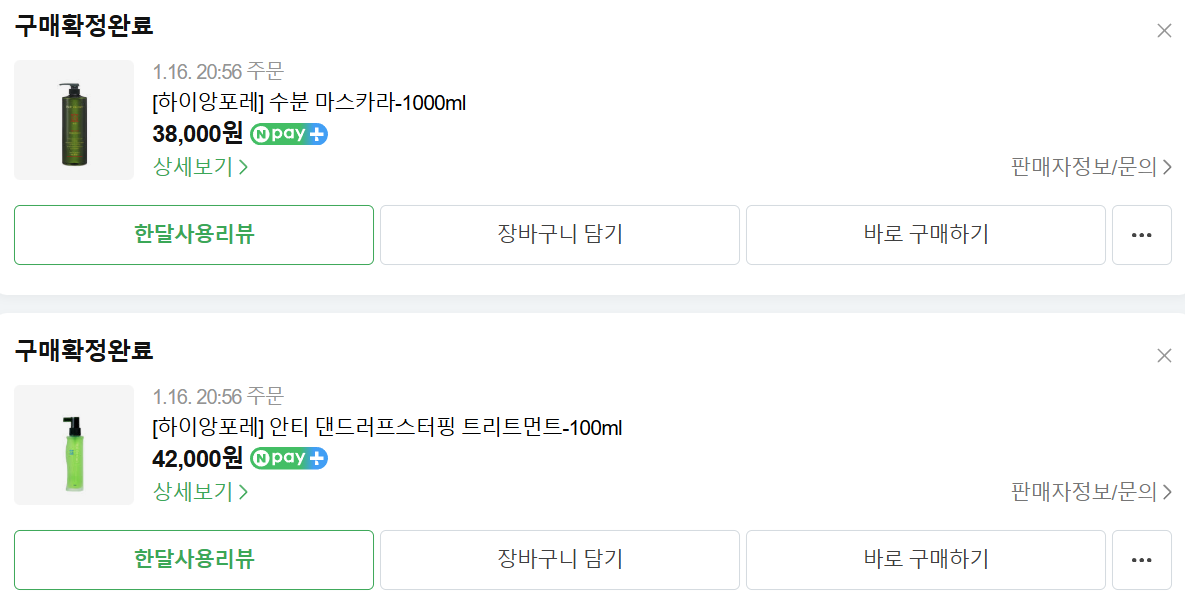1185x611 pixels.
Task: Open product title 수분 마스카라-1000ml
Action: click(309, 103)
